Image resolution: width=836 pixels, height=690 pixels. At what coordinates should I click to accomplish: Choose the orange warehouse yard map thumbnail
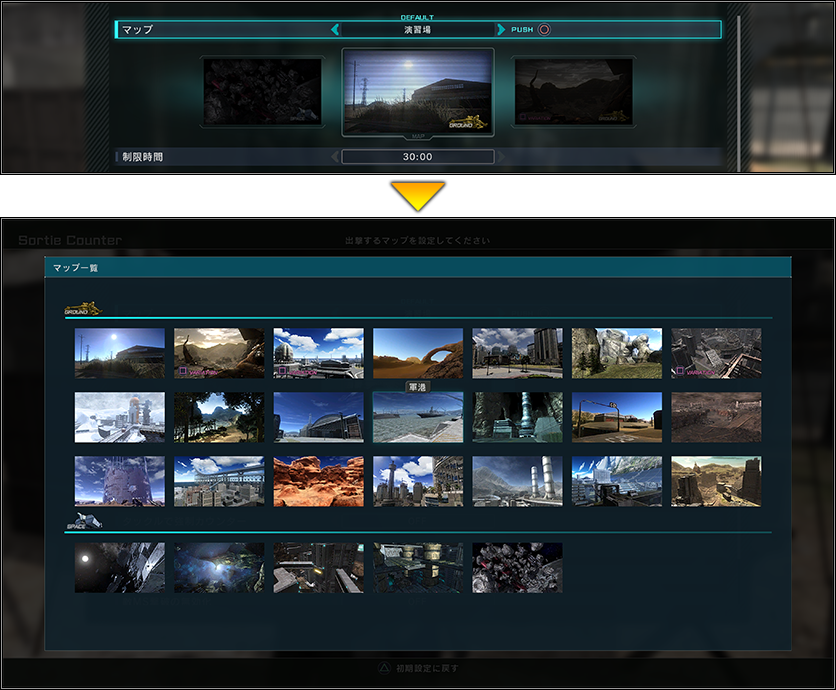[x=617, y=417]
